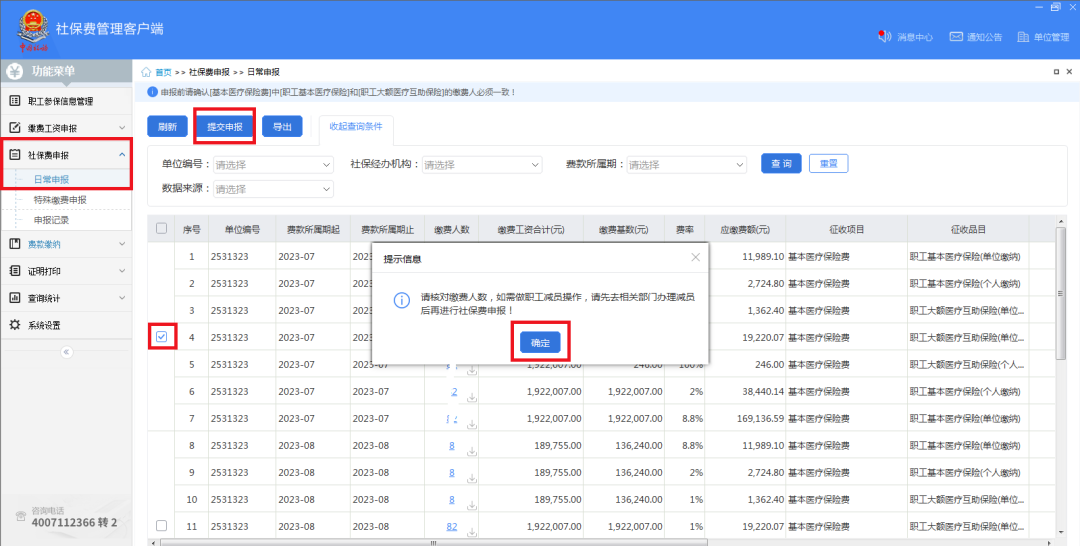Open the 消息中心 speaker icon
Viewport: 1080px width, 546px height.
[885, 36]
